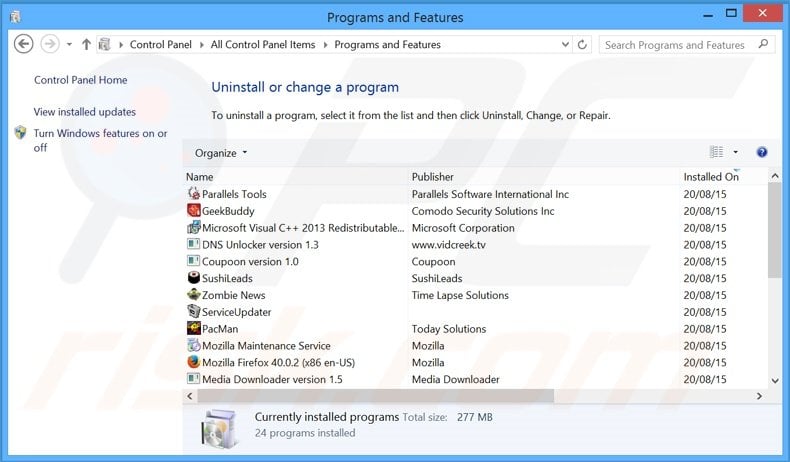
Task: Click the vertical scrollbar up arrow
Action: click(x=775, y=176)
